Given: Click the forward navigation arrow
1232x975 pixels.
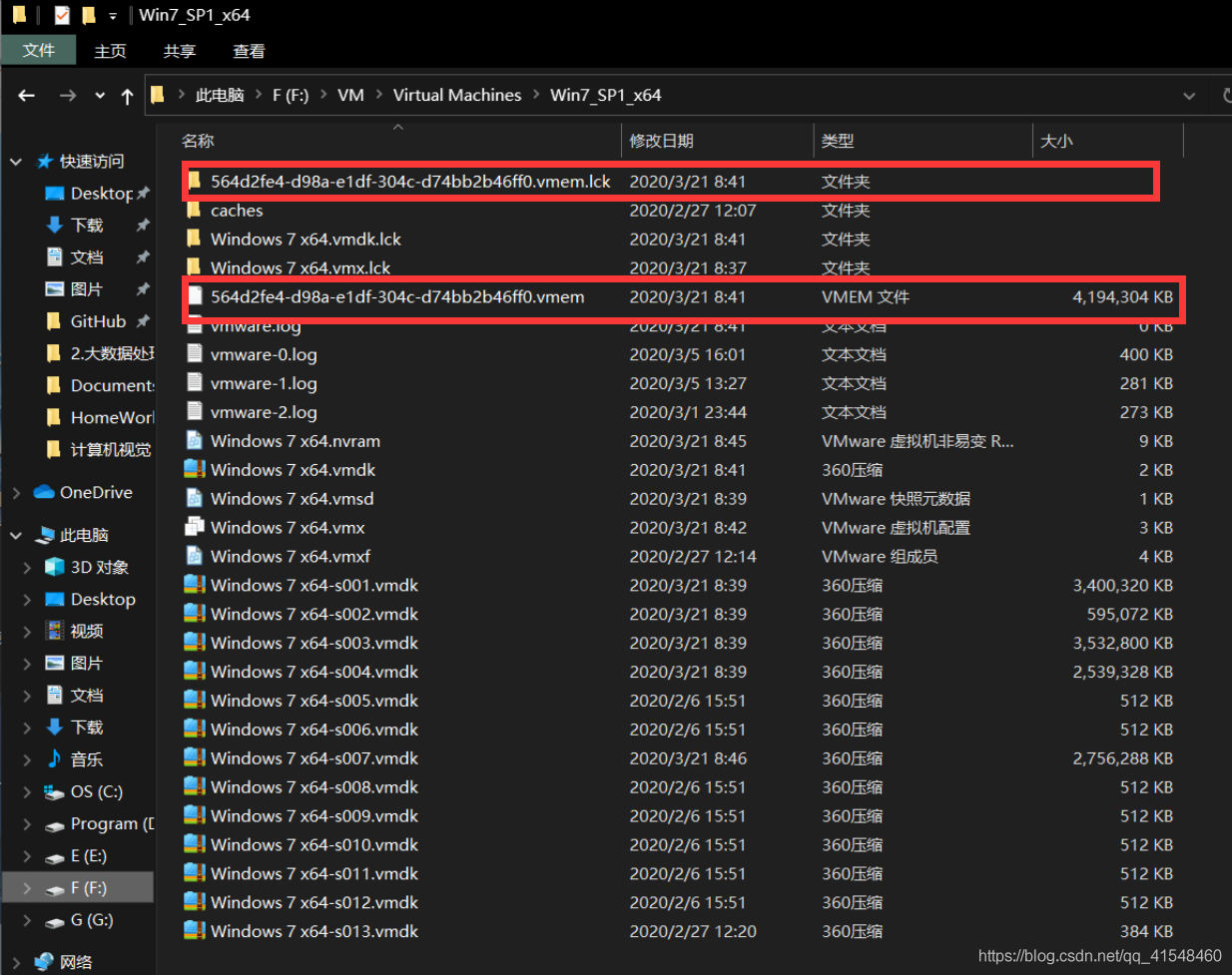Looking at the screenshot, I should (68, 96).
